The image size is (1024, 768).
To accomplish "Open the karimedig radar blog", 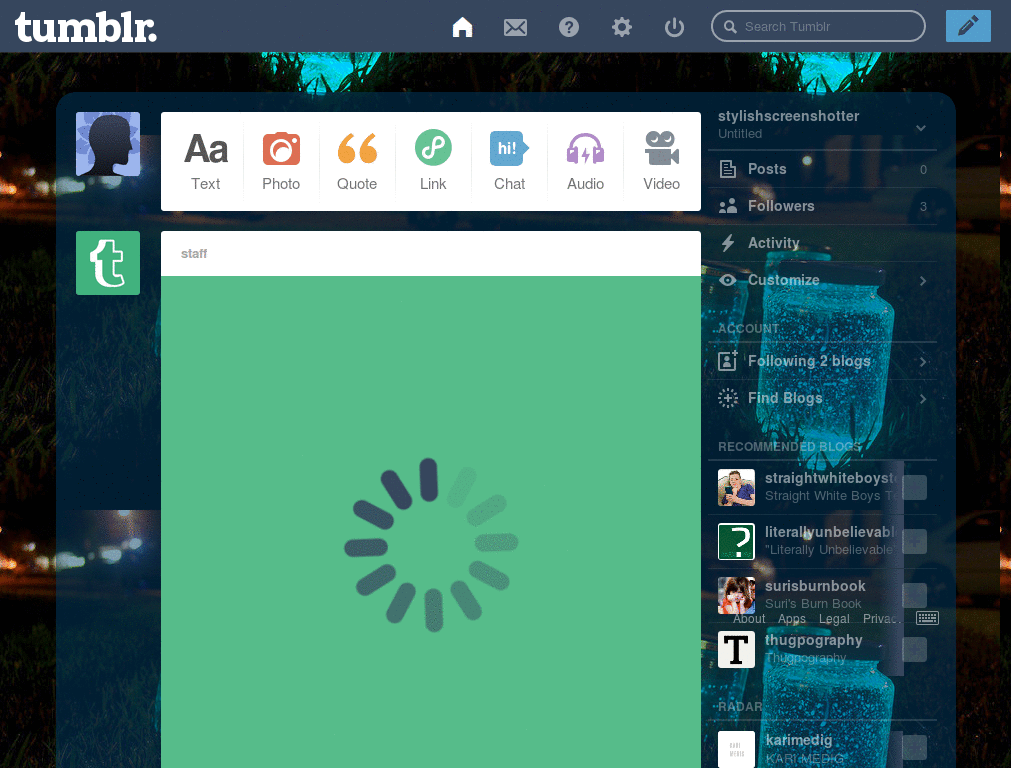I will [x=799, y=740].
